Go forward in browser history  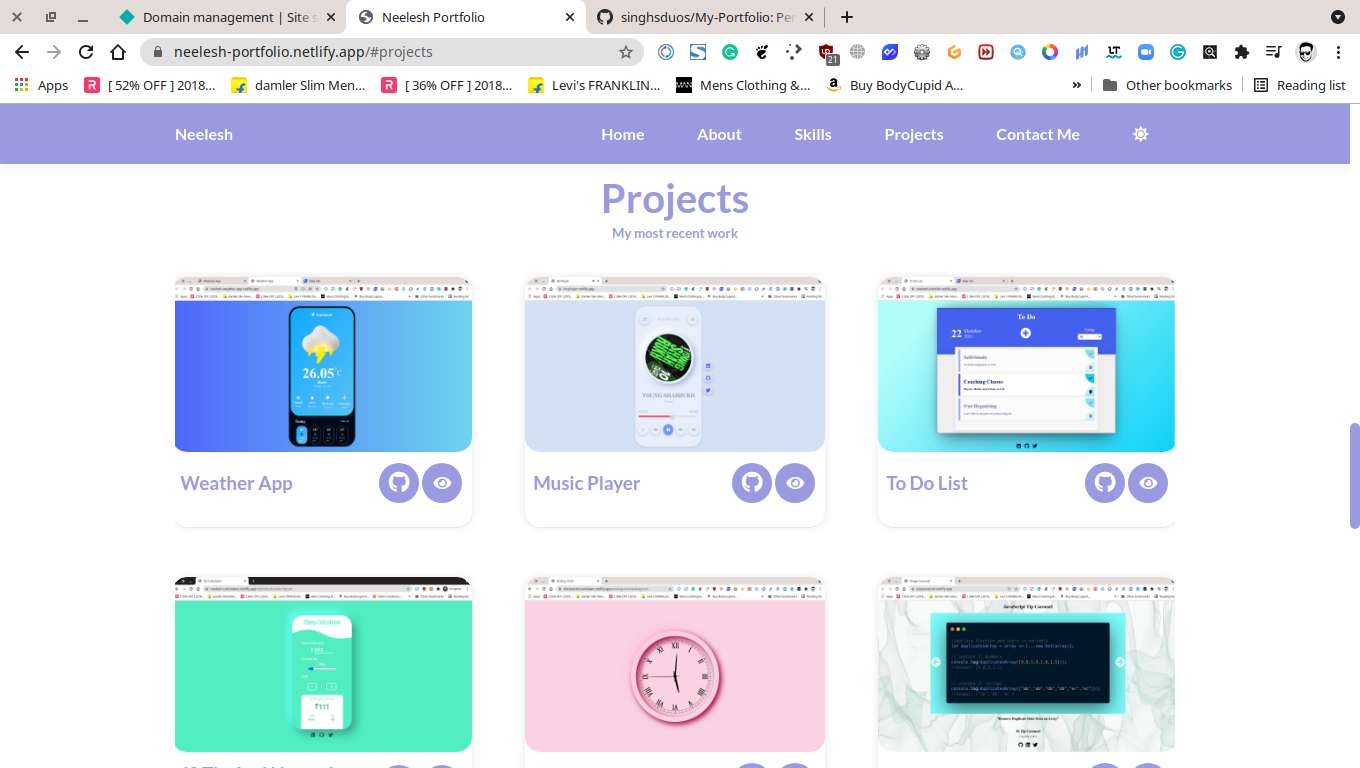[x=54, y=52]
